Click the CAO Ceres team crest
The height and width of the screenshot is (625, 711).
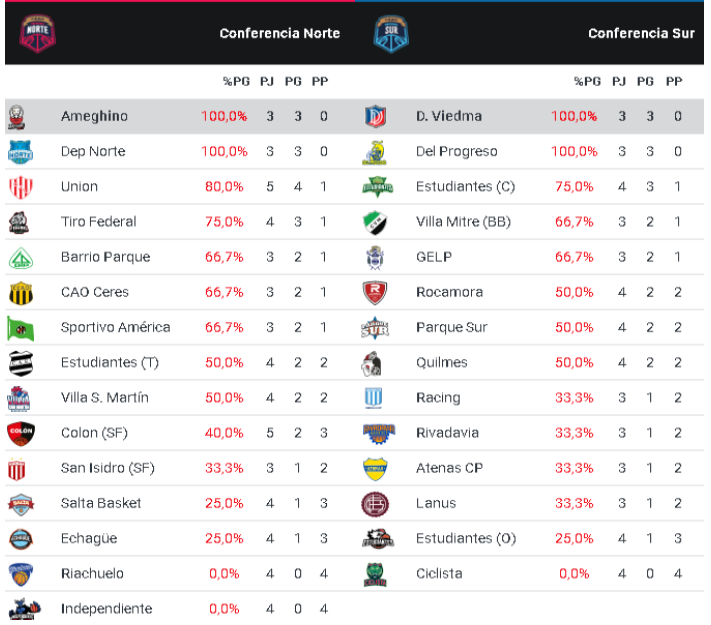[21, 293]
